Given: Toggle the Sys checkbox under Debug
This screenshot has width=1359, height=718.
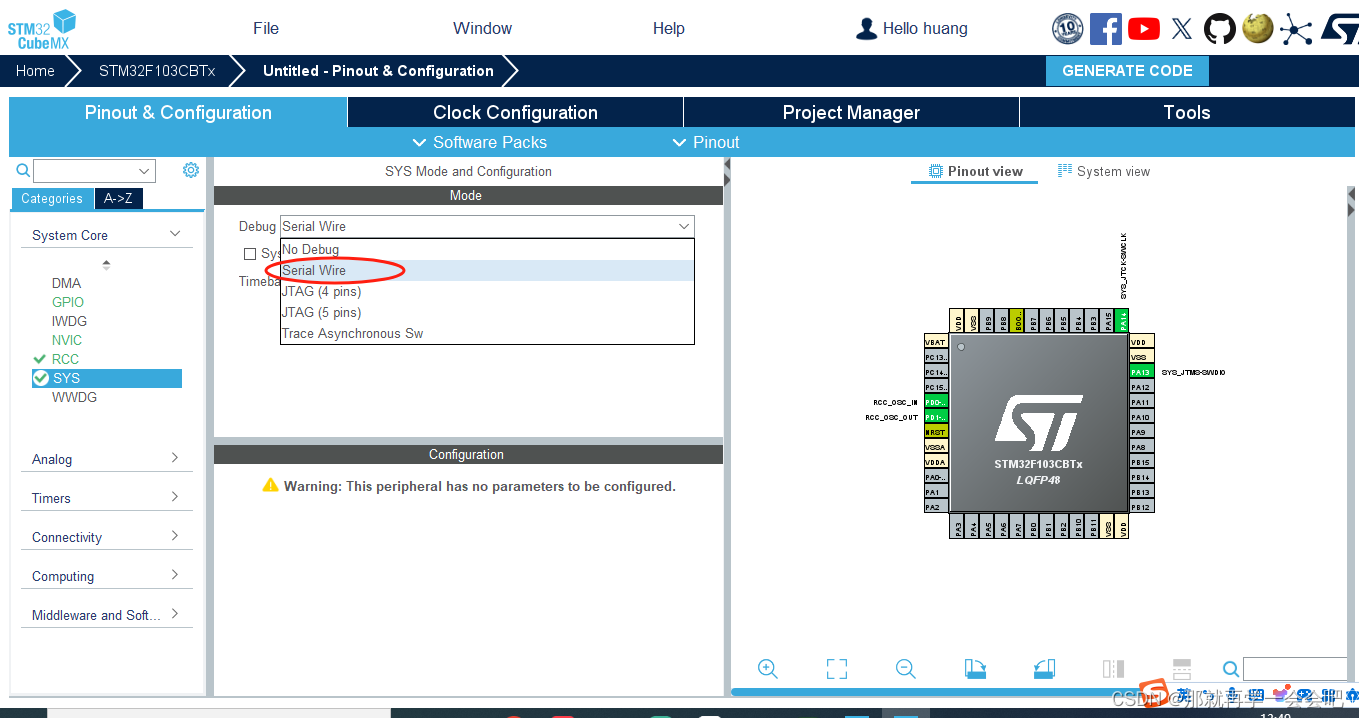Looking at the screenshot, I should (x=250, y=254).
